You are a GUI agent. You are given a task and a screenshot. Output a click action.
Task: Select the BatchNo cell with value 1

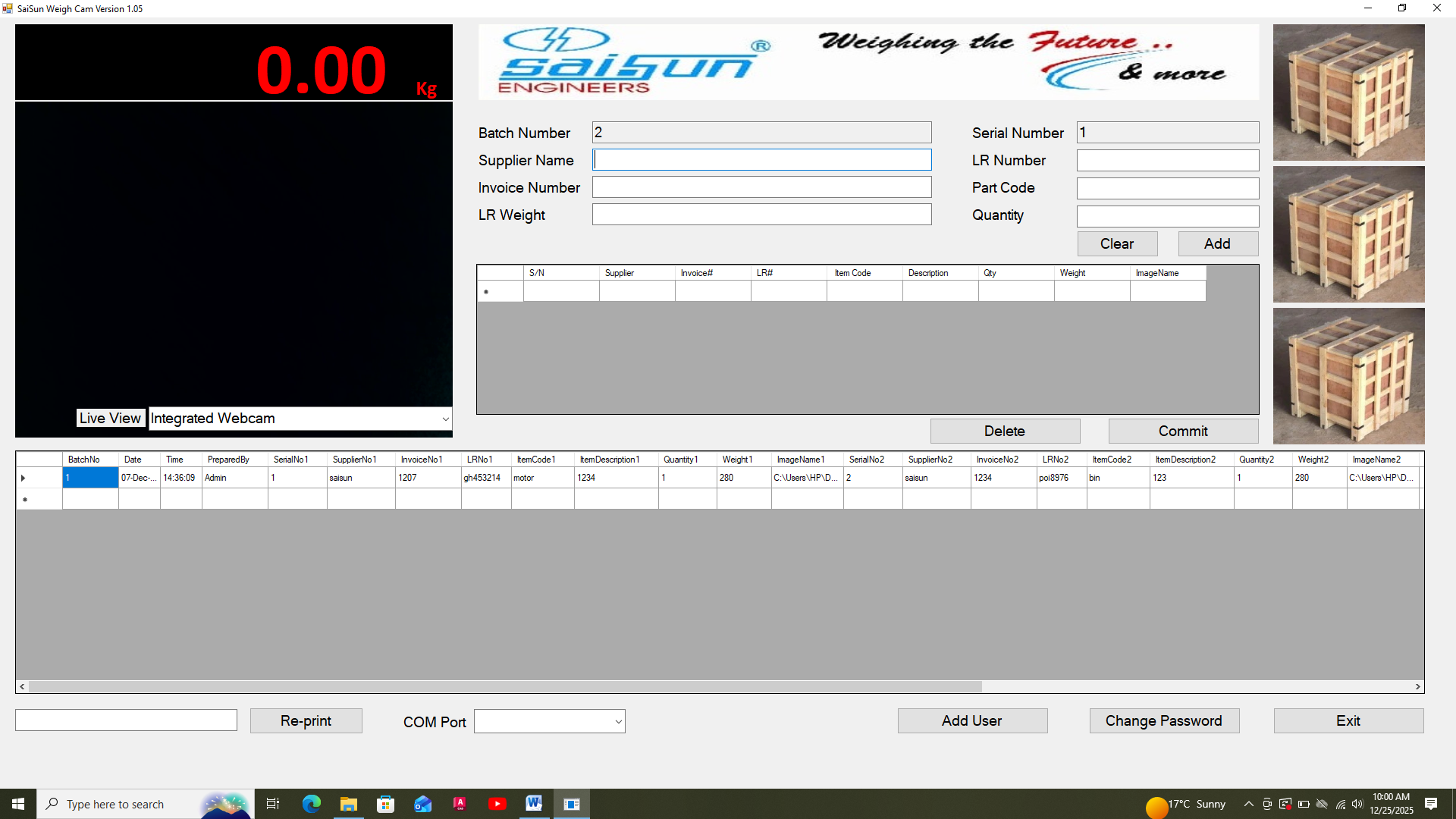pos(89,478)
